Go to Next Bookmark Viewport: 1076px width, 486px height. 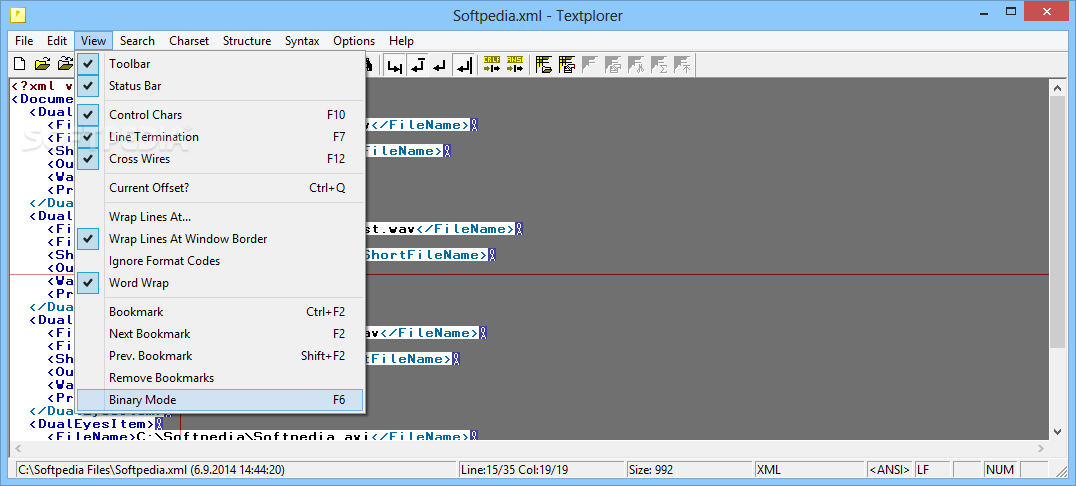(x=220, y=334)
